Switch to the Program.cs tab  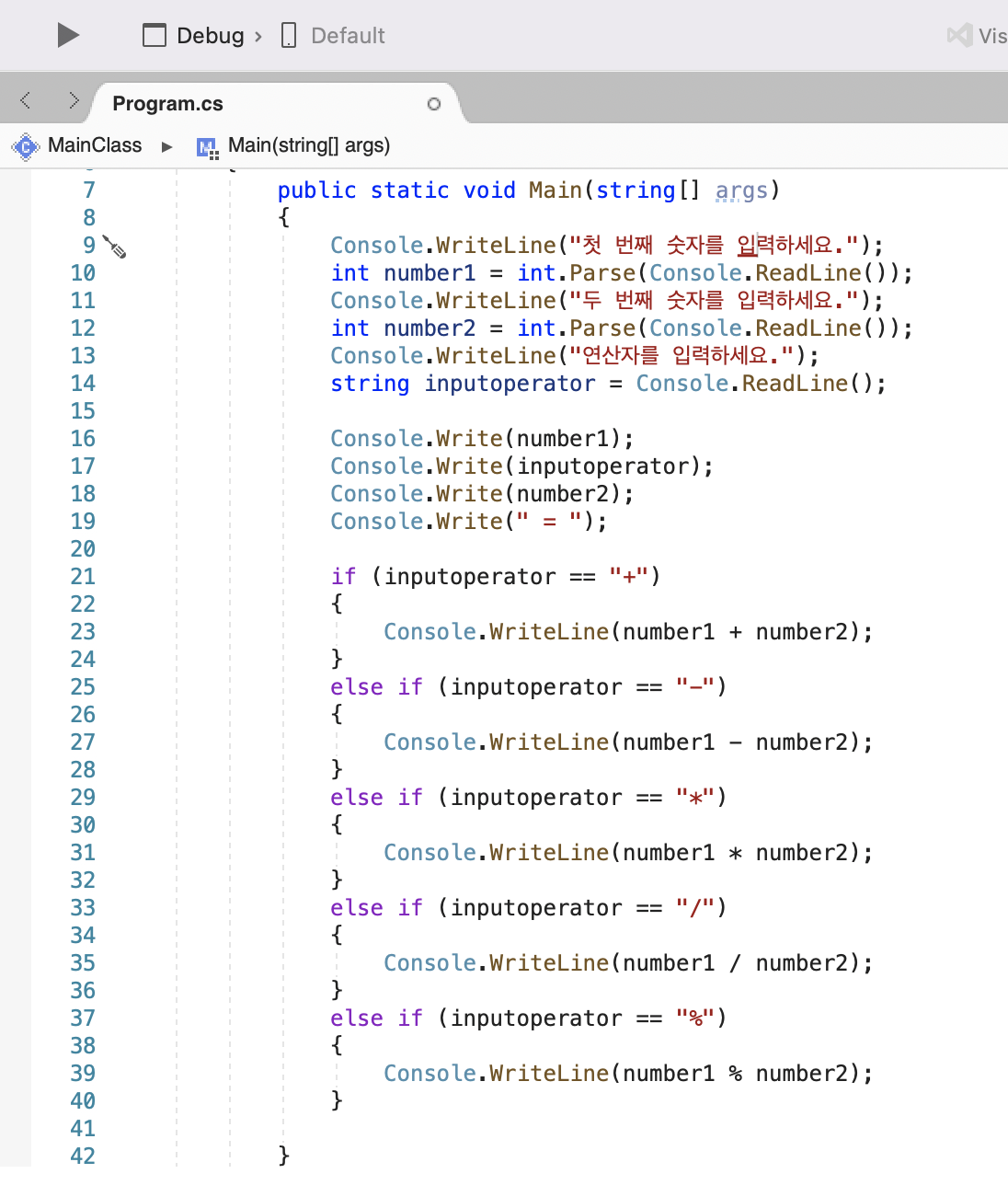[167, 104]
